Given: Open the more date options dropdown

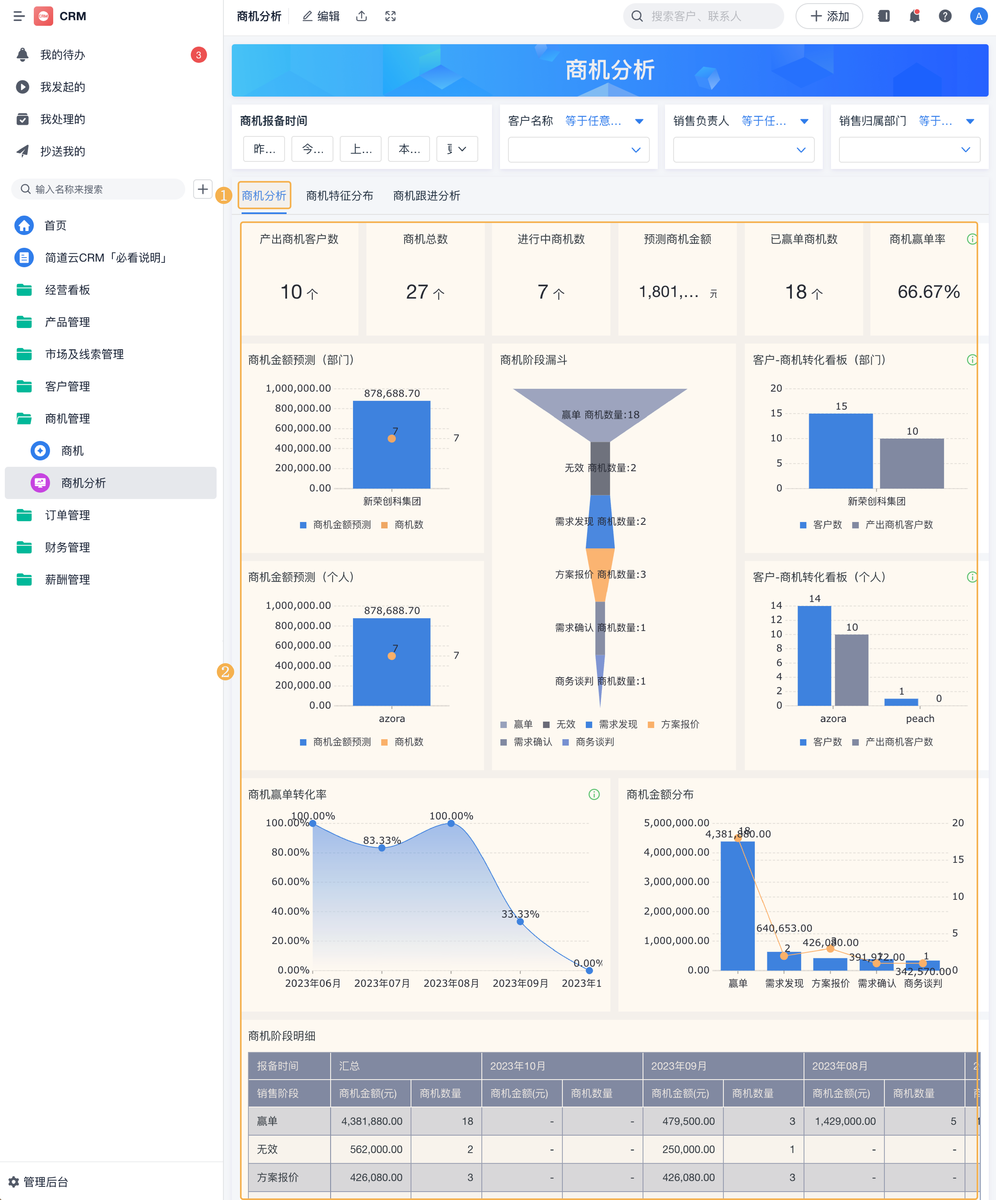Looking at the screenshot, I should tap(457, 149).
